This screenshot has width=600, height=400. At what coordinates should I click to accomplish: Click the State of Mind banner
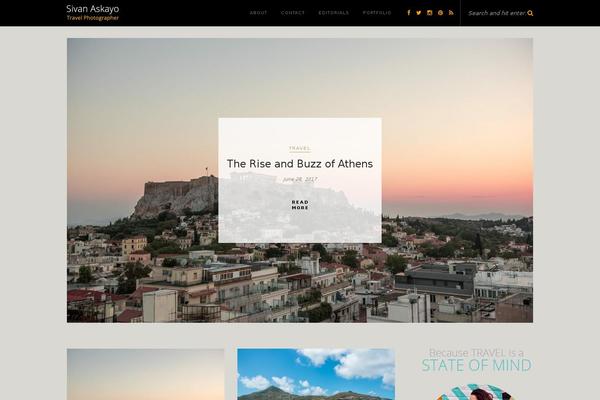tap(476, 360)
